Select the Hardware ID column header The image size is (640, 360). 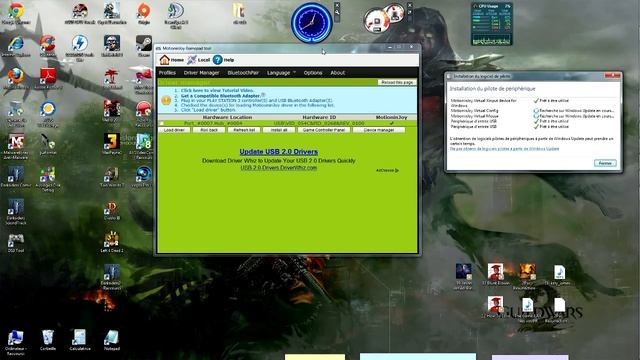coord(319,117)
